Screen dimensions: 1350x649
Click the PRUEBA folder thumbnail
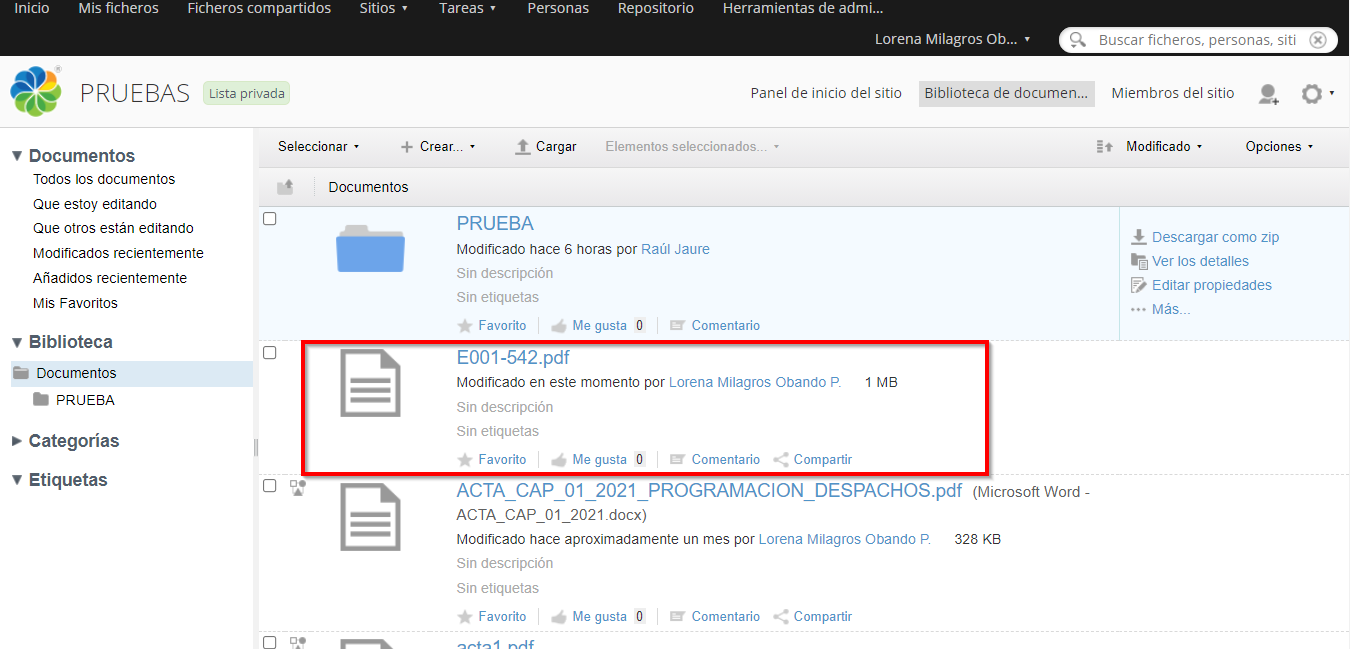(371, 248)
